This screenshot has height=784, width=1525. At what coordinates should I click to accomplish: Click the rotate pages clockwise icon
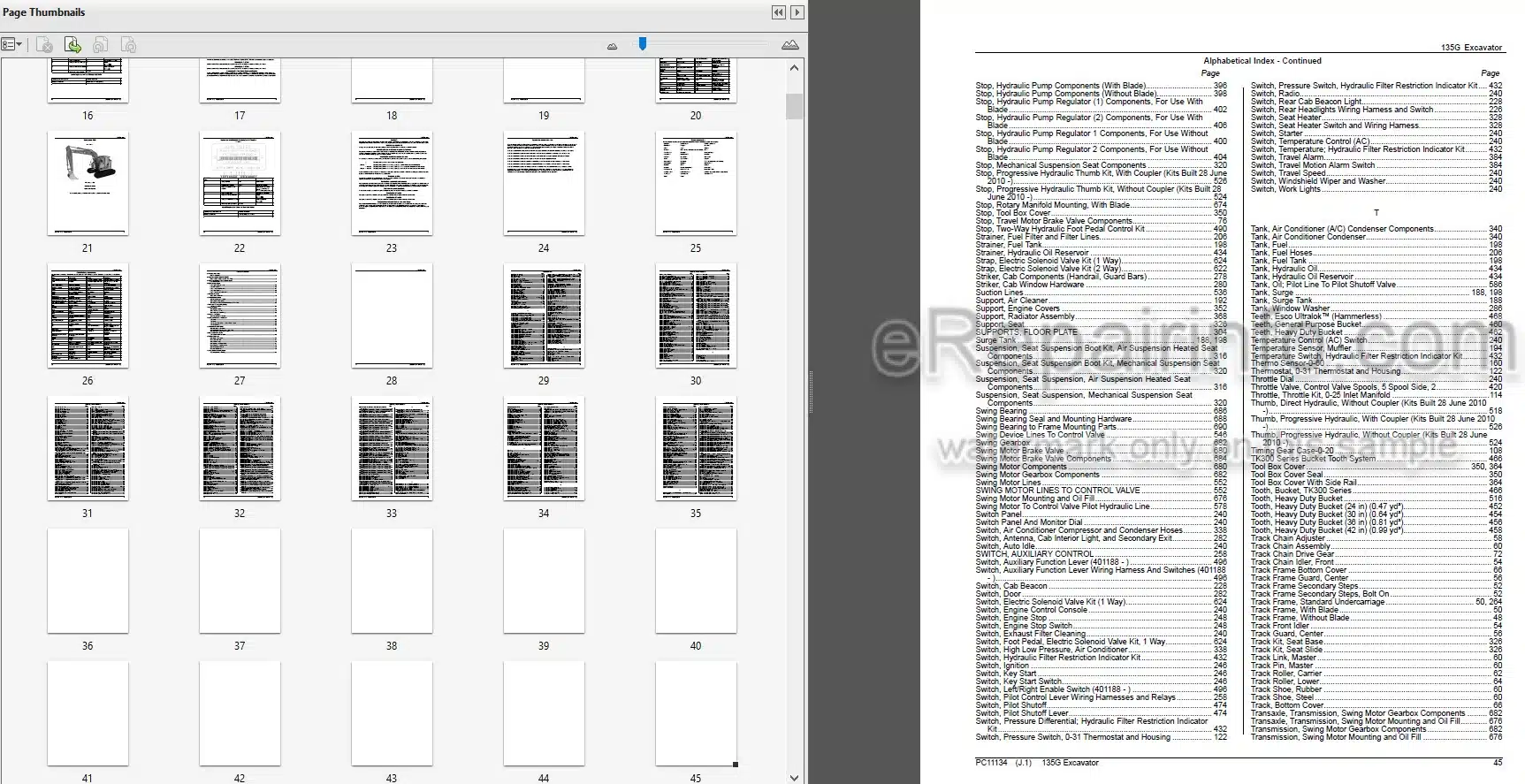point(128,45)
